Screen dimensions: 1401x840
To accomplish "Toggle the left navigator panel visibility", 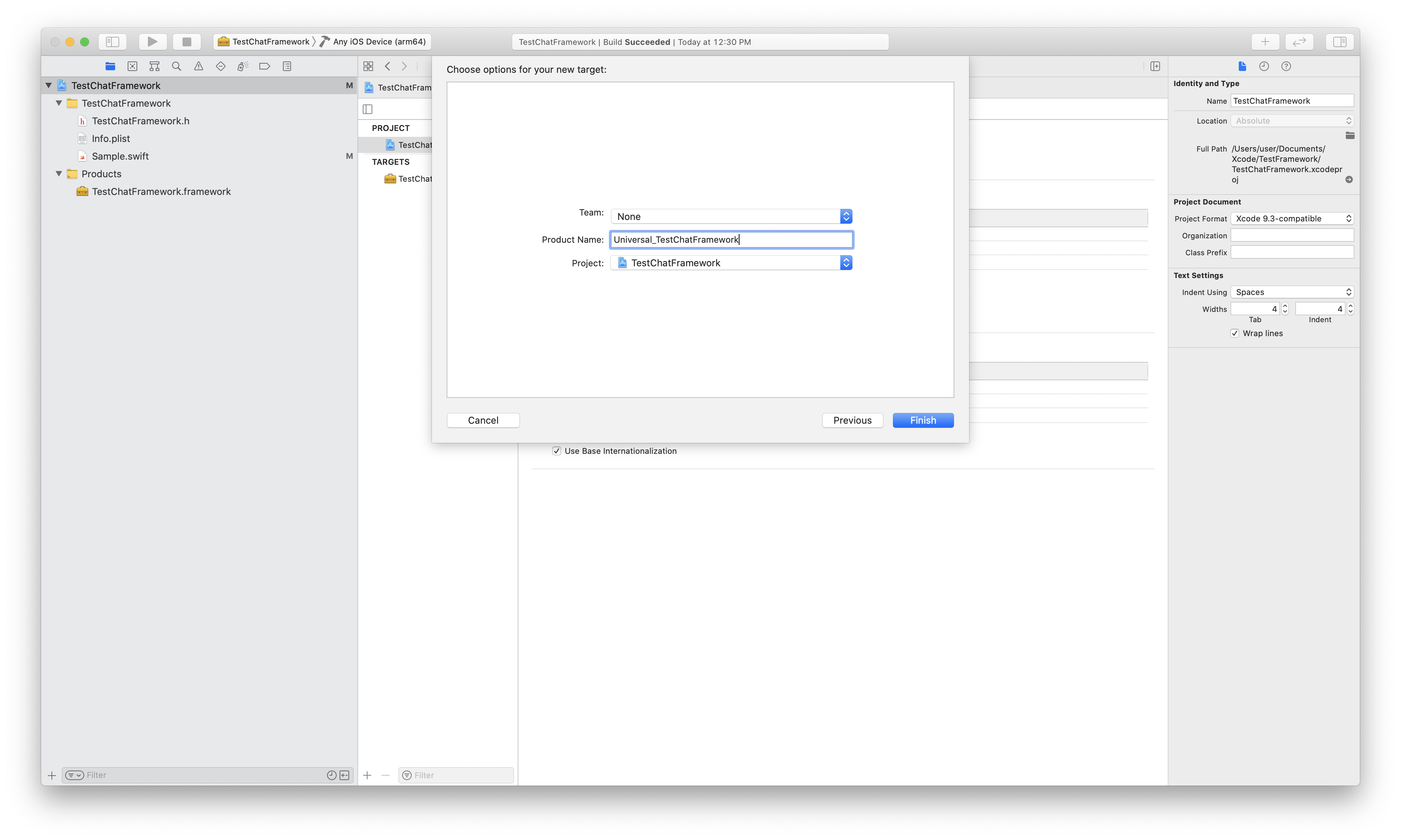I will (113, 41).
